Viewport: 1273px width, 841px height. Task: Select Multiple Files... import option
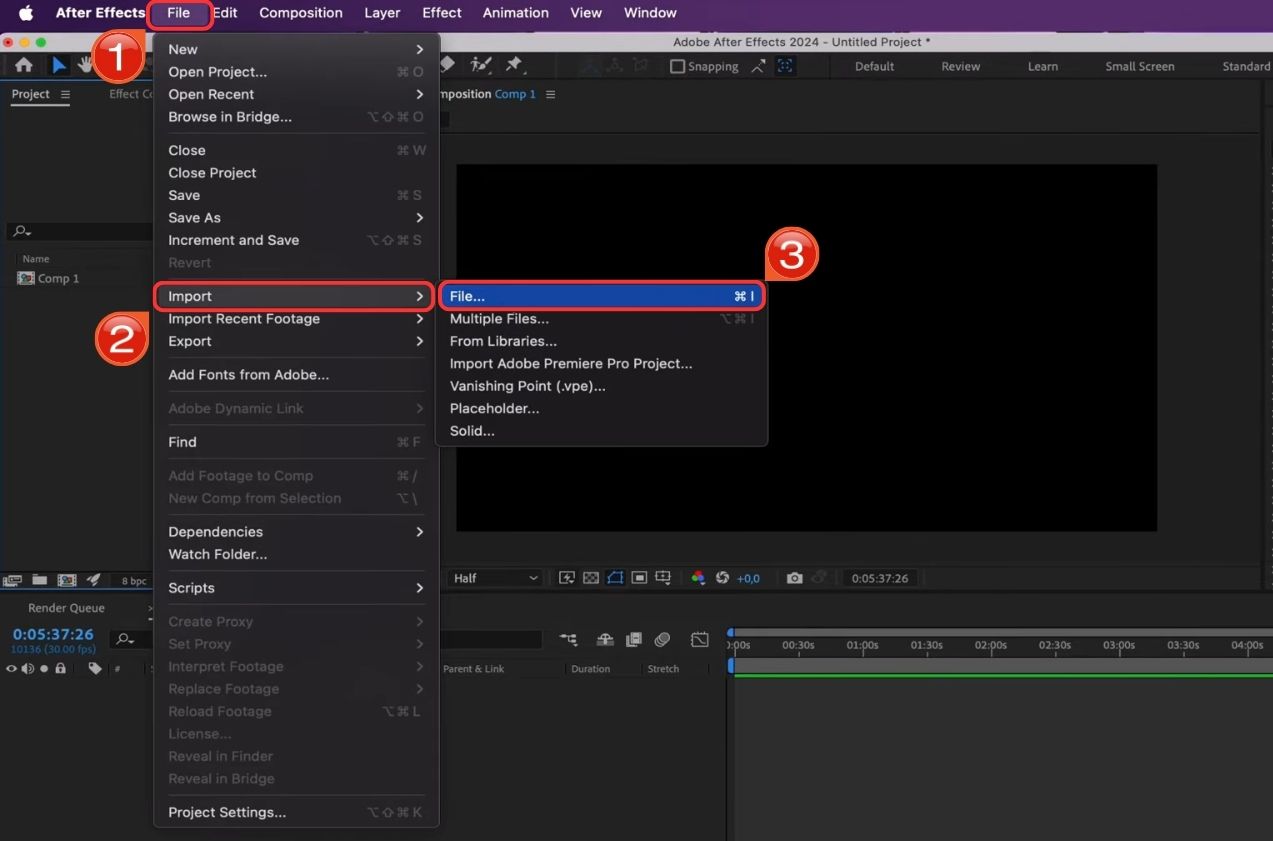pos(601,318)
